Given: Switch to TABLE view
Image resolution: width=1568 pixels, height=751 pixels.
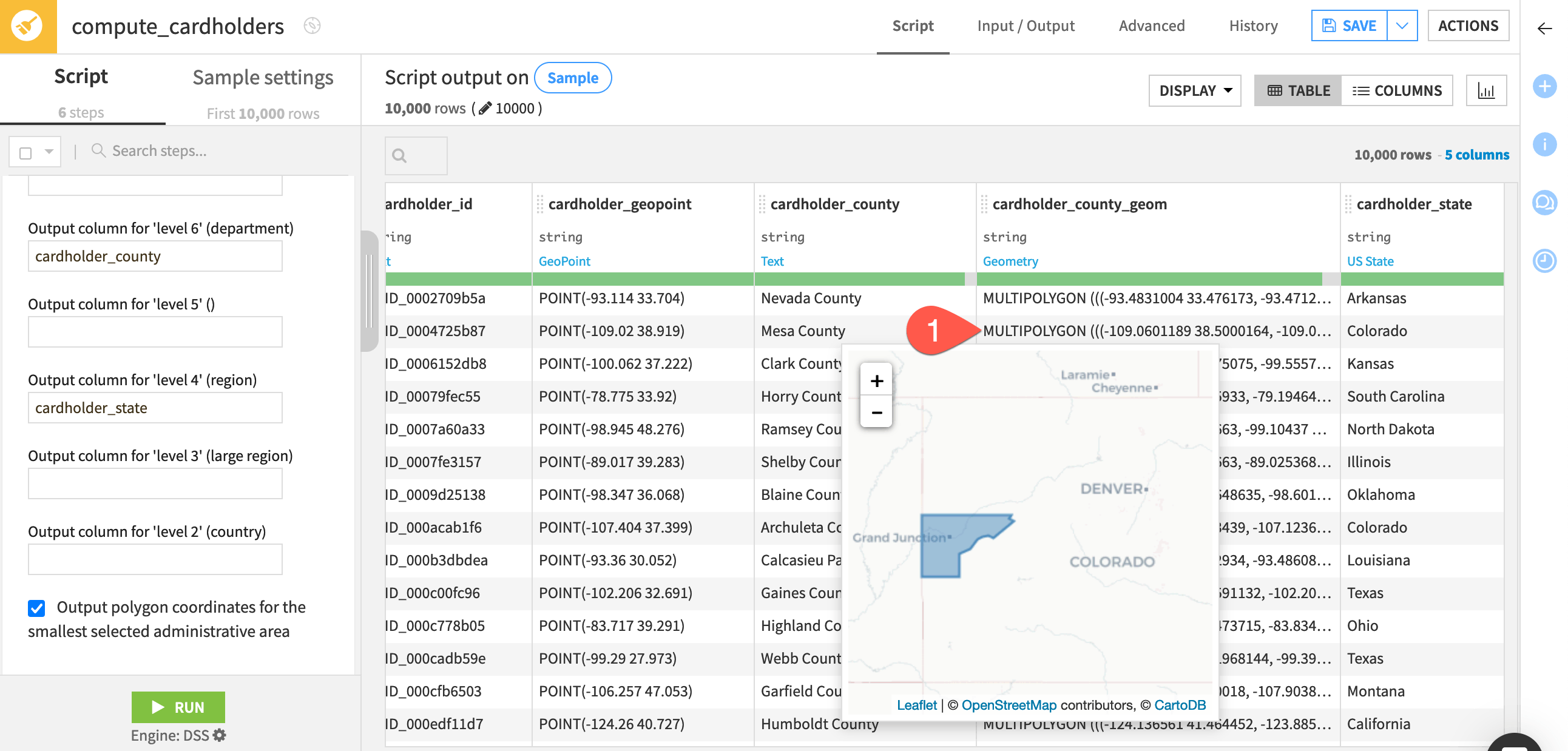Looking at the screenshot, I should [x=1298, y=90].
